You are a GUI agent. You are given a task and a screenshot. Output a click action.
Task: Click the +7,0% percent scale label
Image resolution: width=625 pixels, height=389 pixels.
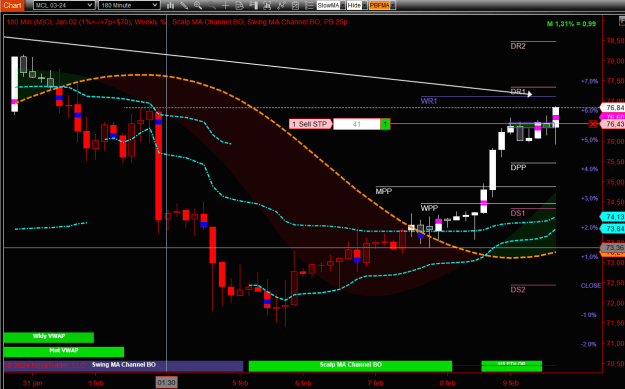pos(590,81)
